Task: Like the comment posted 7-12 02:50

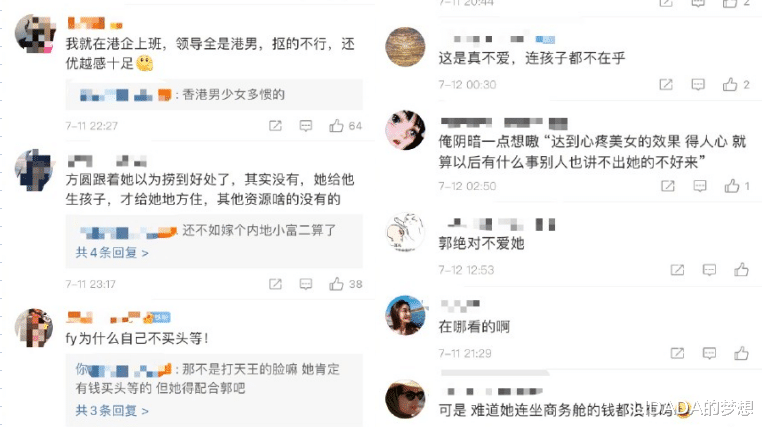Action: point(731,186)
